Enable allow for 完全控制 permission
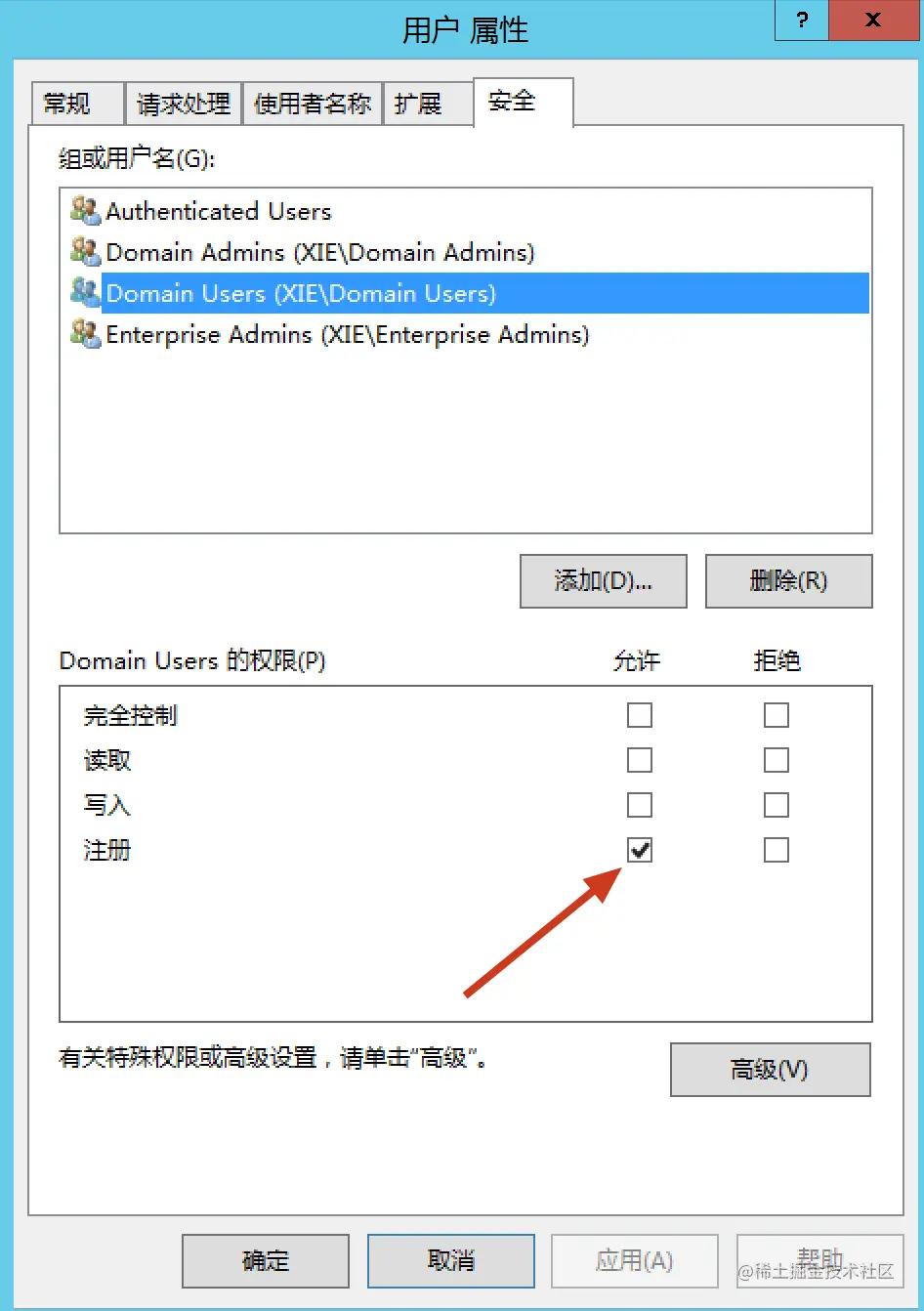The height and width of the screenshot is (1311, 924). (x=640, y=715)
